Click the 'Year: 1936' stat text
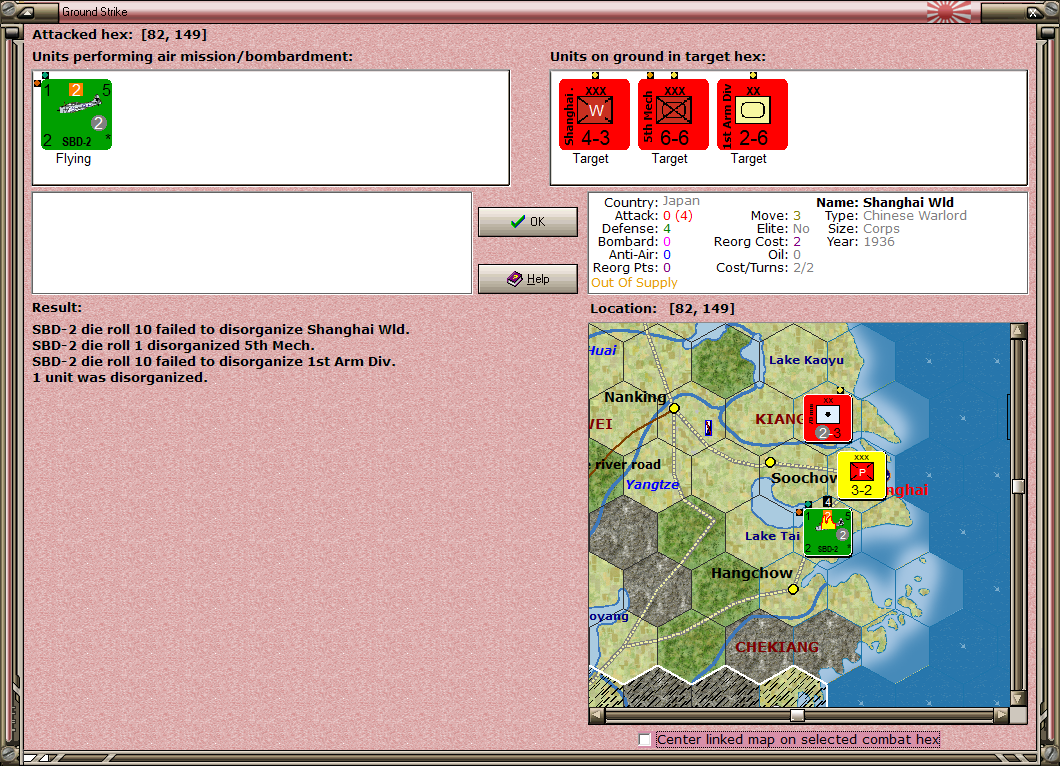Screen dimensions: 1060x766 pyautogui.click(x=861, y=241)
